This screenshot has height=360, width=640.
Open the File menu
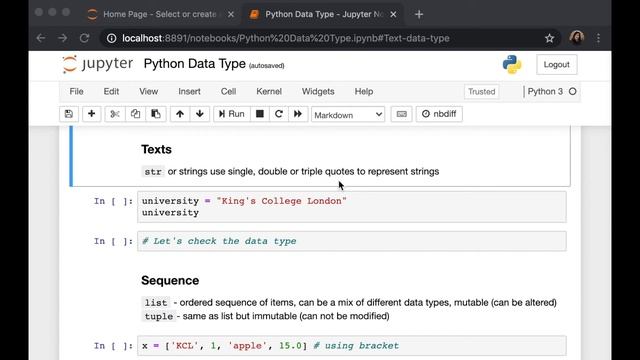tap(76, 91)
